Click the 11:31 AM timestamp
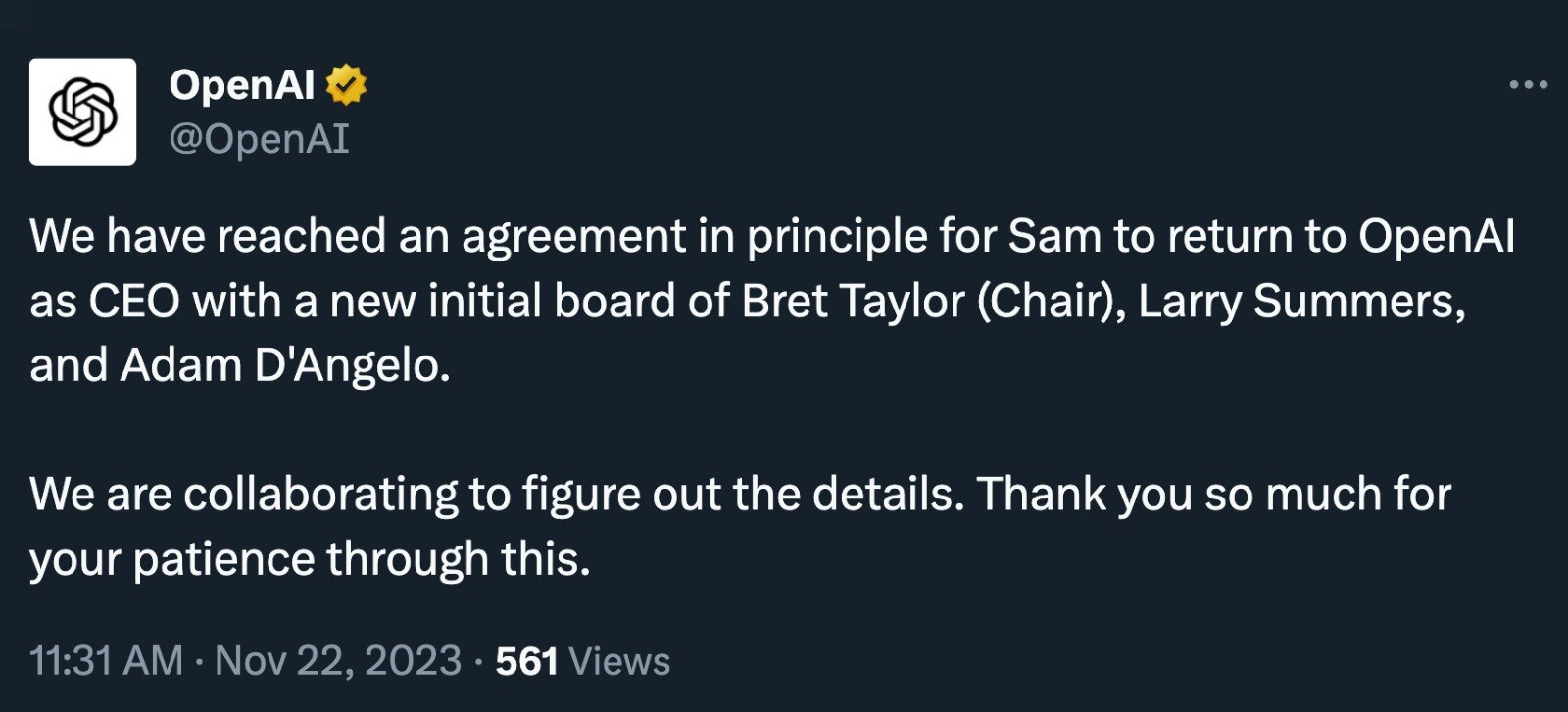 pos(106,661)
